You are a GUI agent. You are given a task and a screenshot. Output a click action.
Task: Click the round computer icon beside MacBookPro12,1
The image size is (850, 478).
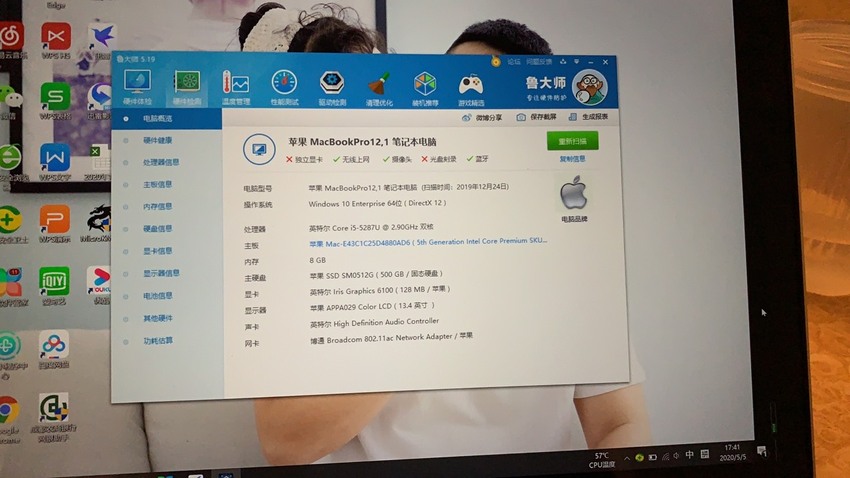[x=259, y=149]
